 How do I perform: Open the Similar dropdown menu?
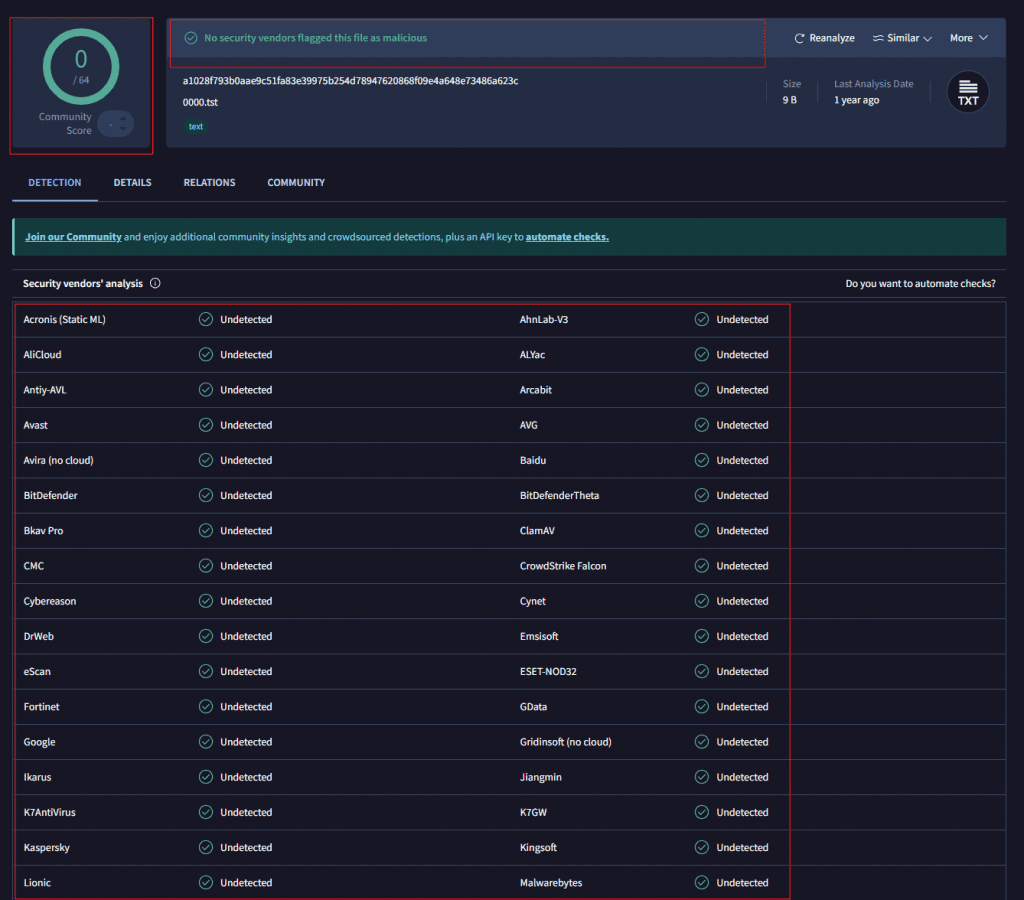[x=902, y=38]
